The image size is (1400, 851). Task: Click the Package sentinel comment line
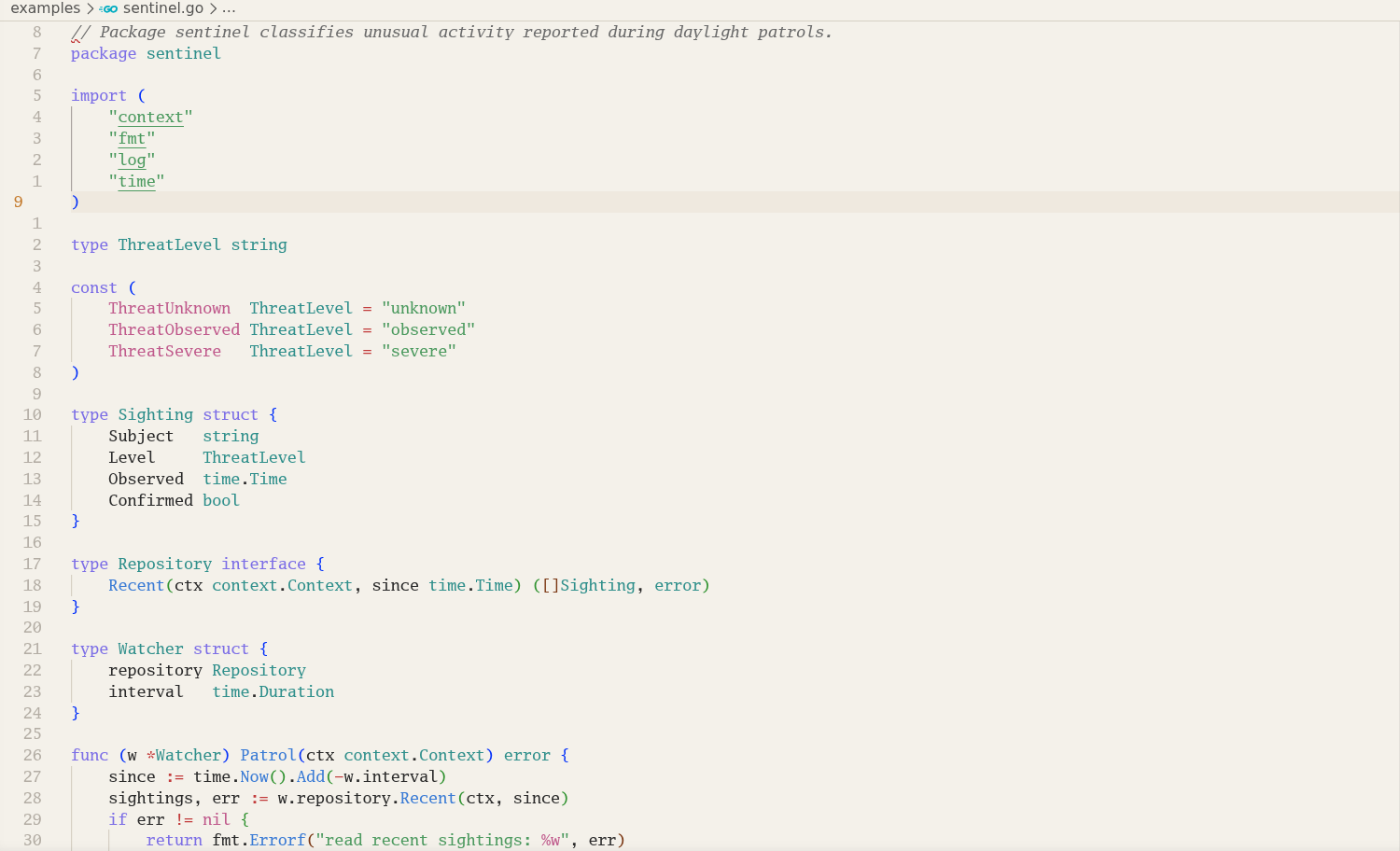(452, 32)
